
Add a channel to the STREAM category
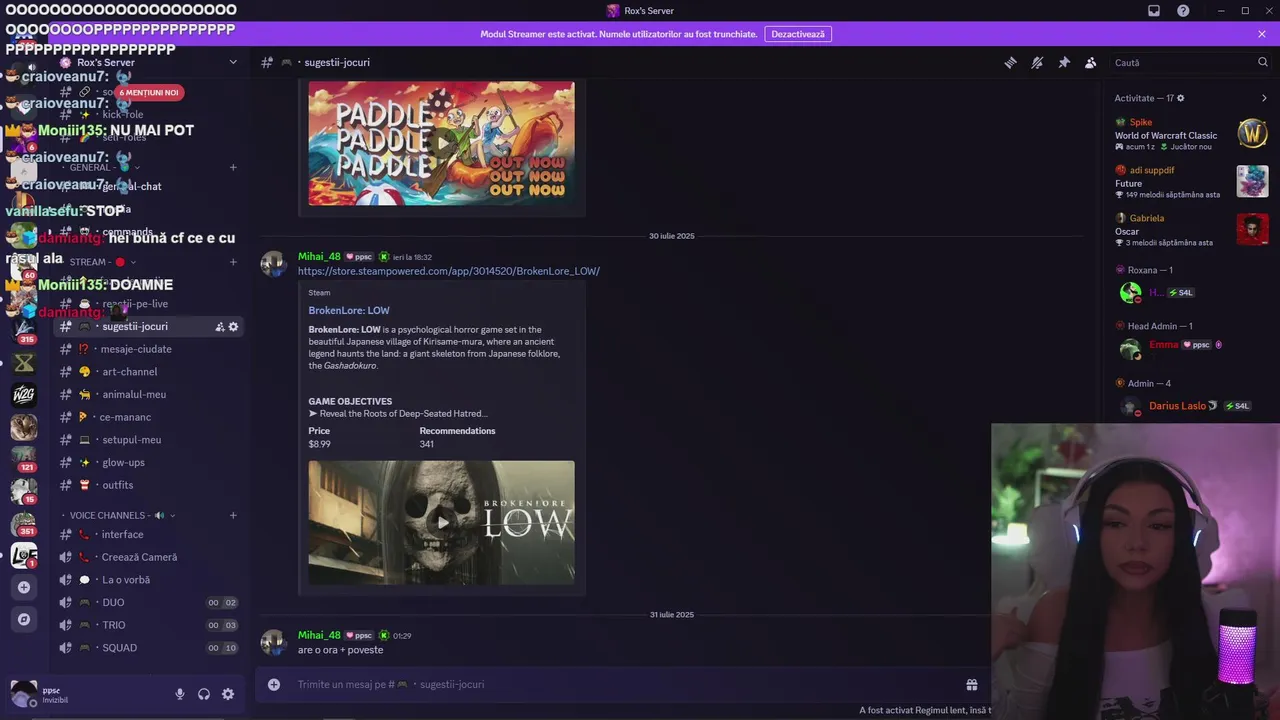[x=233, y=262]
